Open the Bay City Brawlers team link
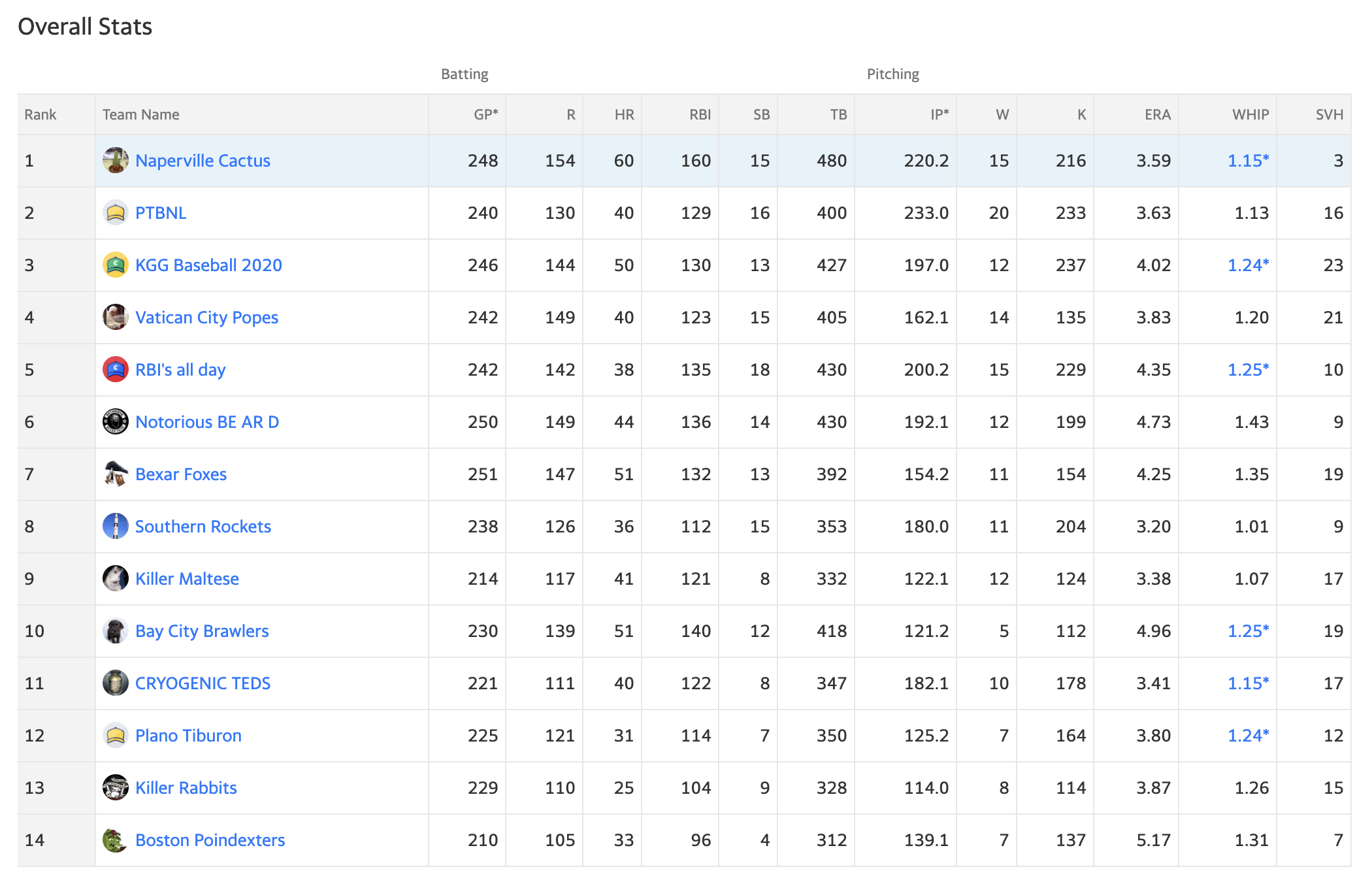Image resolution: width=1372 pixels, height=882 pixels. [202, 631]
